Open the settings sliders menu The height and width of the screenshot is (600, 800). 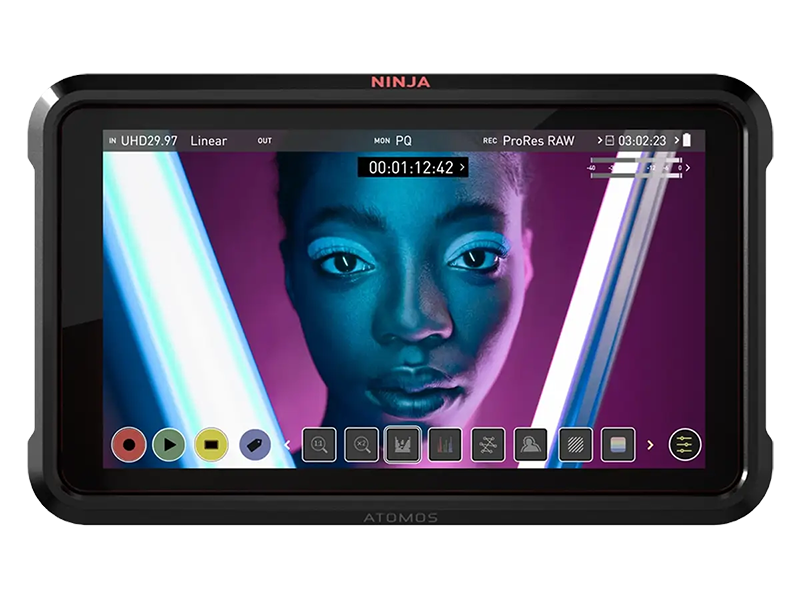pos(685,445)
